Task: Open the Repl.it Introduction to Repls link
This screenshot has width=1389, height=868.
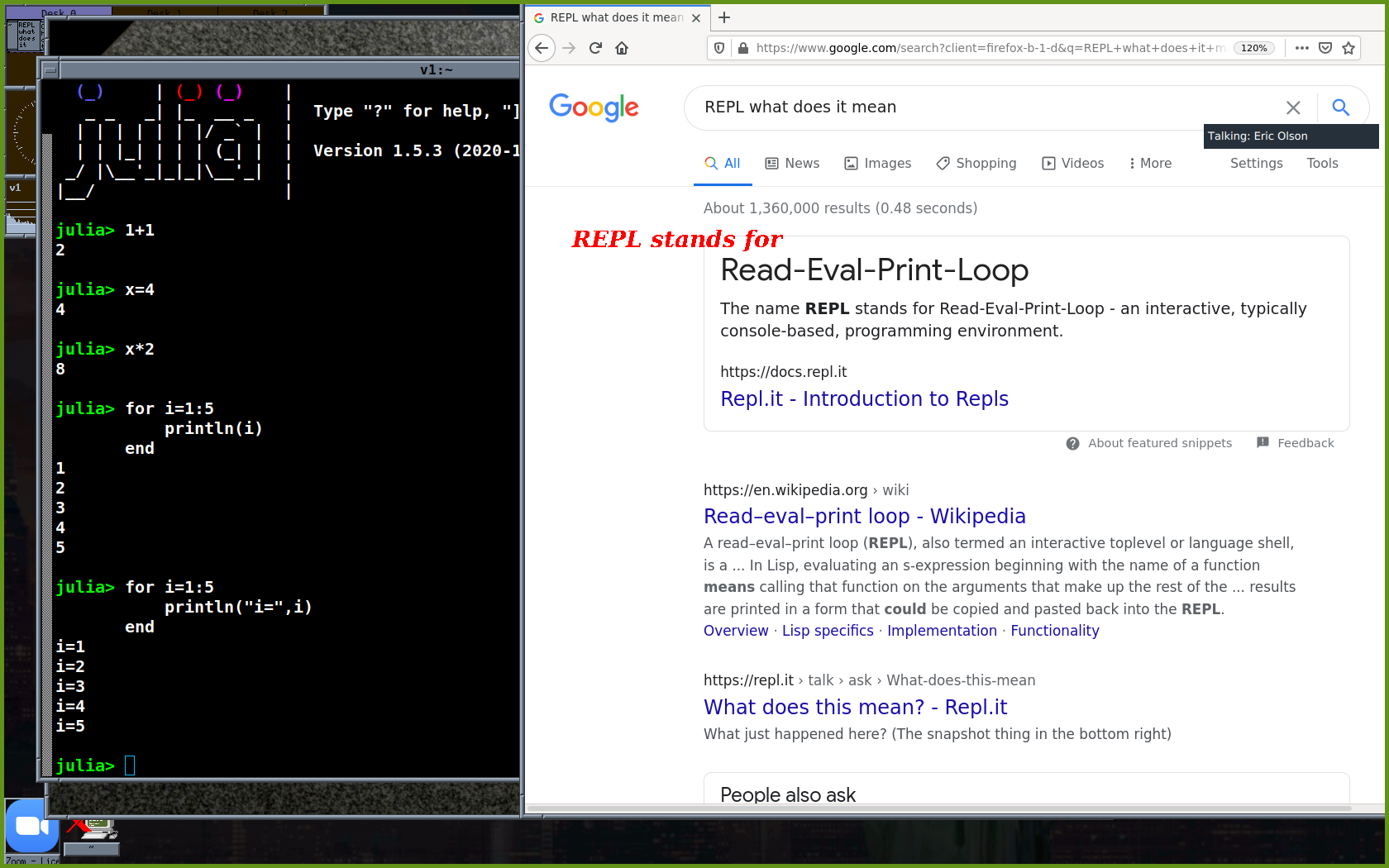Action: 864,399
